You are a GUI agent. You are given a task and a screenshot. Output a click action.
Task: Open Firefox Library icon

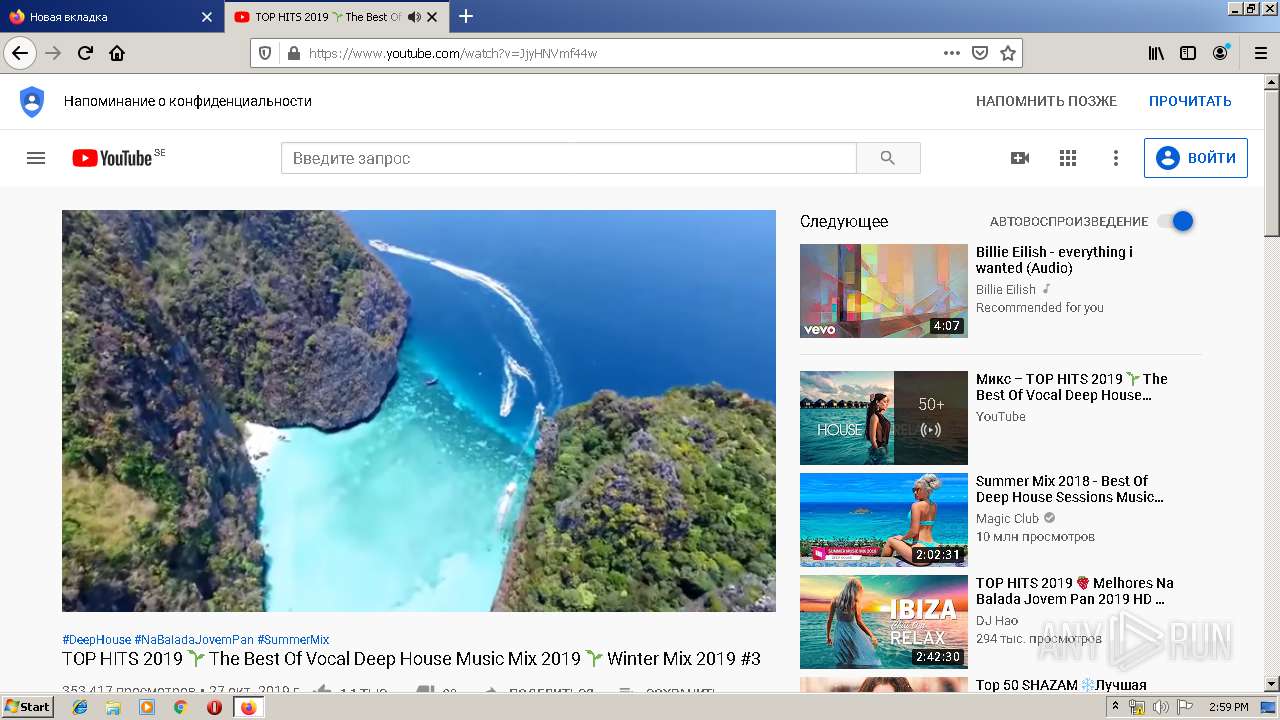[x=1156, y=53]
